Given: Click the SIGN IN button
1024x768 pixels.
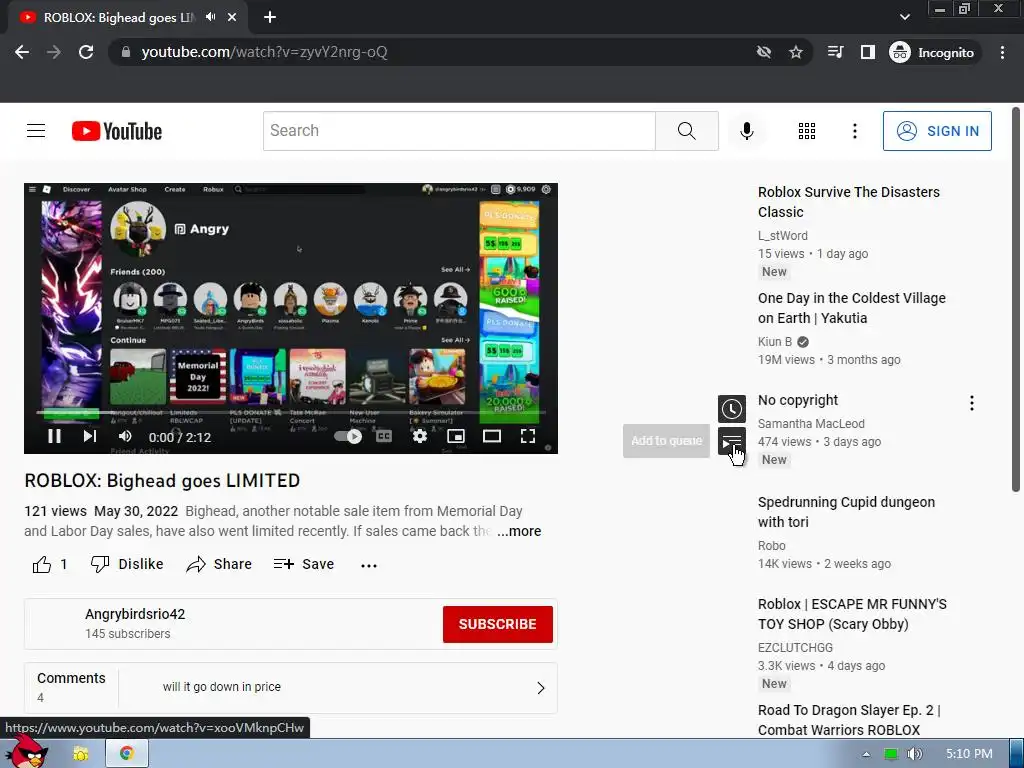Looking at the screenshot, I should [936, 131].
